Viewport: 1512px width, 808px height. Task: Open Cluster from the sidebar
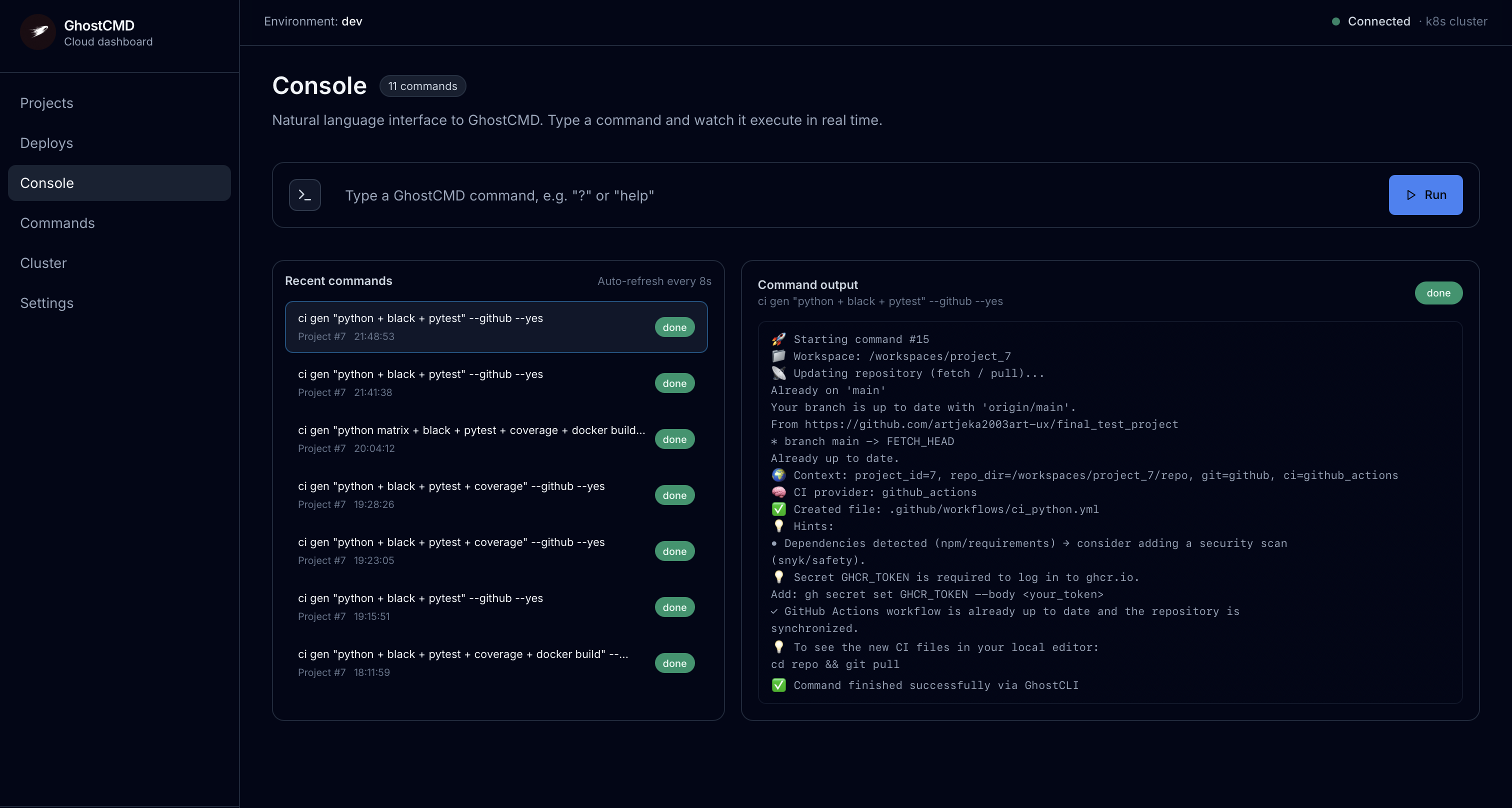[43, 263]
